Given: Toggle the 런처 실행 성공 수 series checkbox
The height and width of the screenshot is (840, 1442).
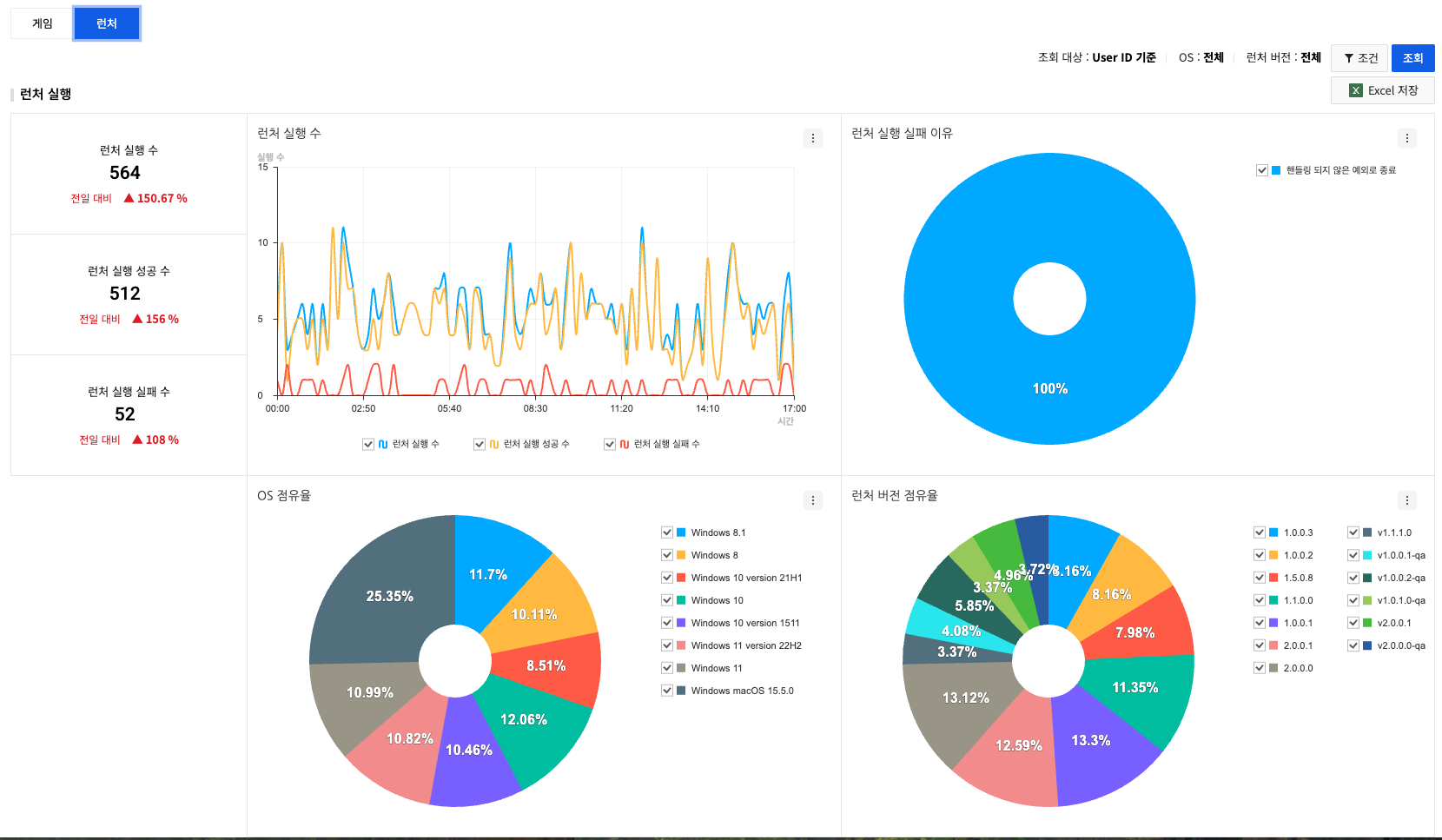Looking at the screenshot, I should click(x=480, y=444).
